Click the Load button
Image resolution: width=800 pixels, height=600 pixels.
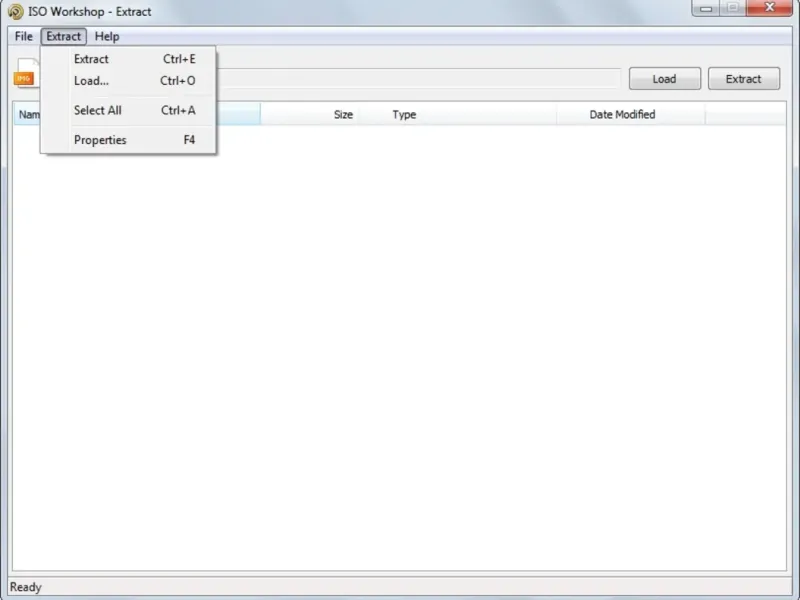[x=664, y=79]
